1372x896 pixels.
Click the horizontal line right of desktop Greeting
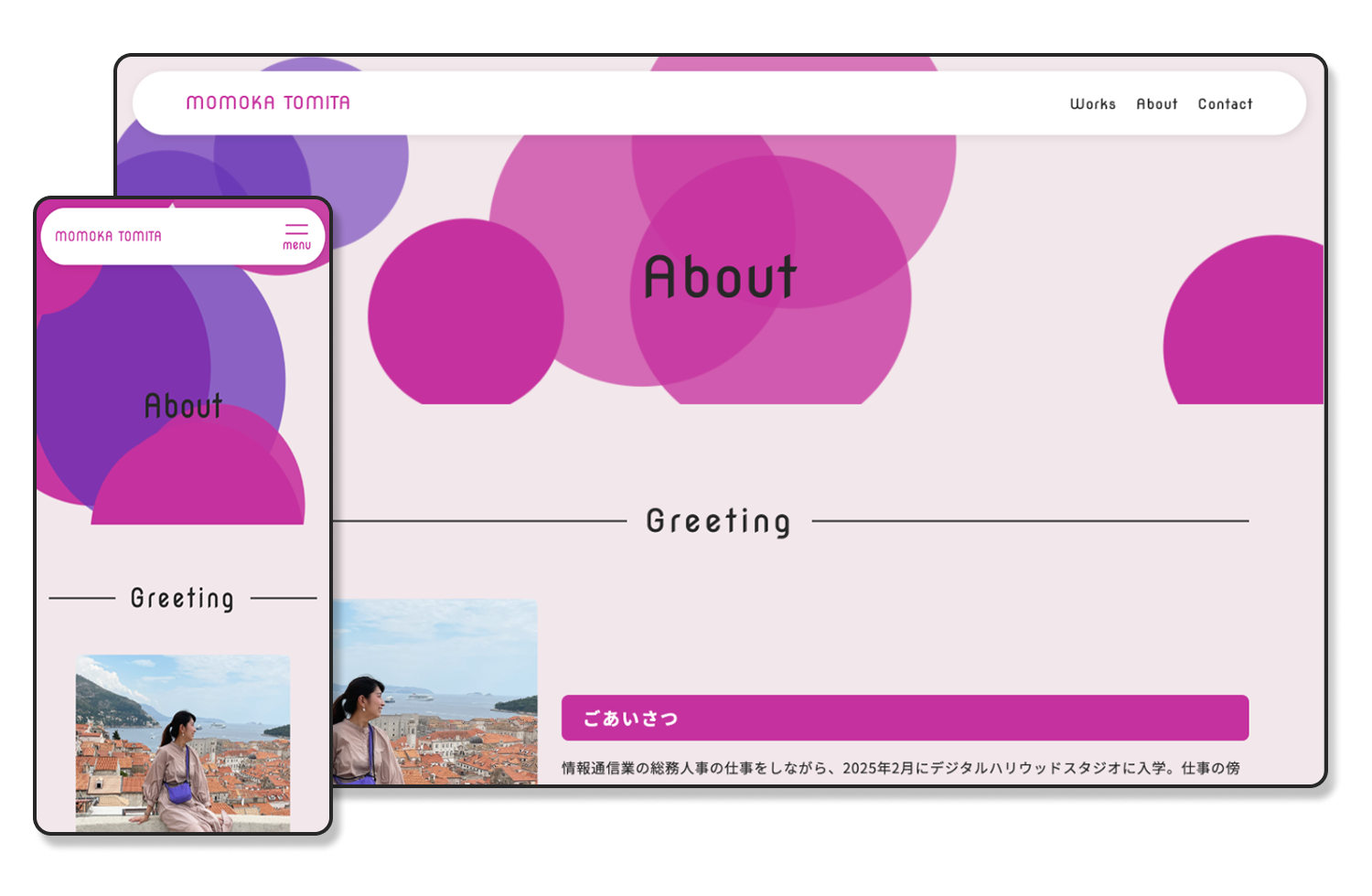[1029, 521]
